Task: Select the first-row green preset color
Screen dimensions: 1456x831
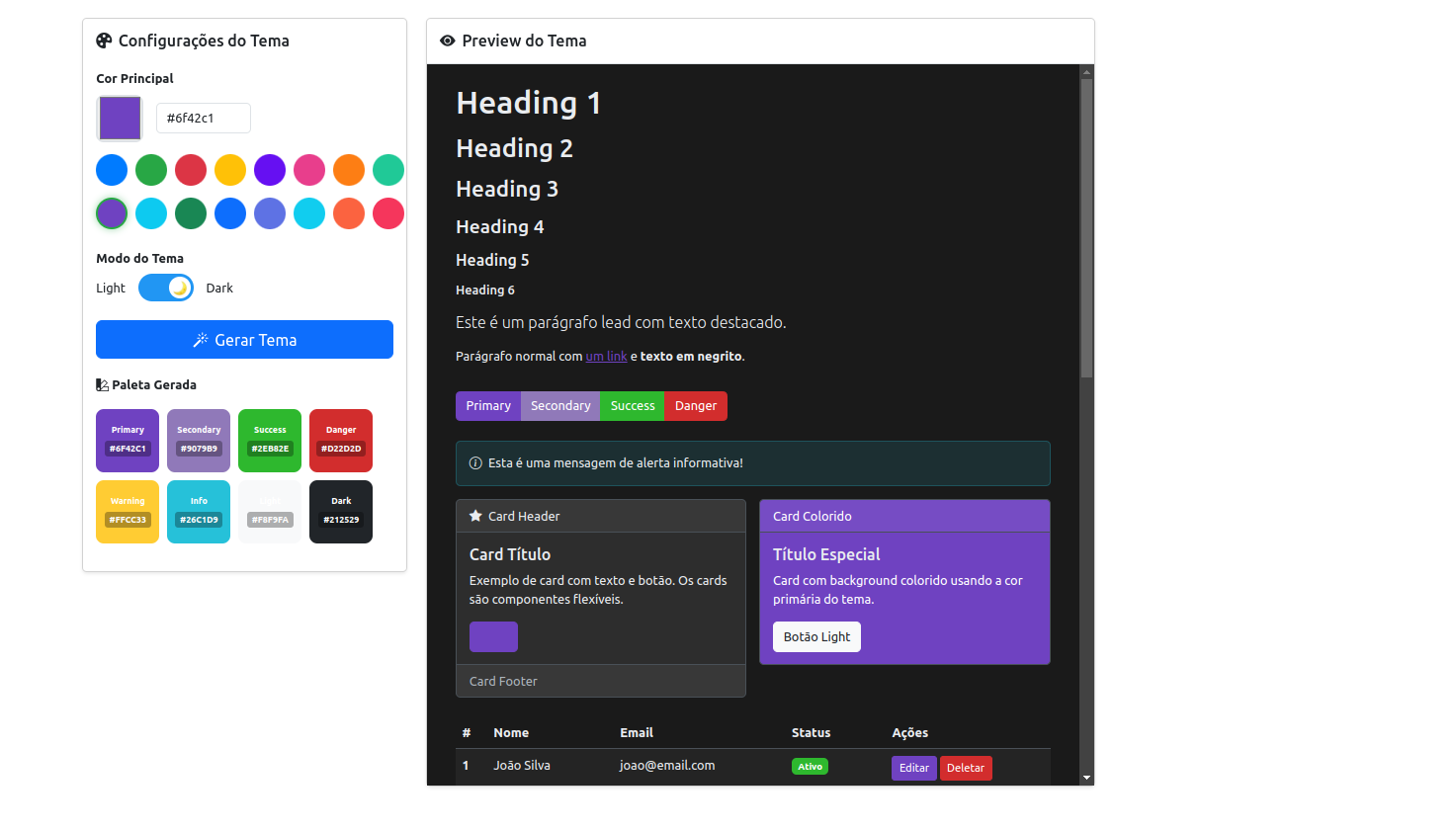Action: (151, 170)
